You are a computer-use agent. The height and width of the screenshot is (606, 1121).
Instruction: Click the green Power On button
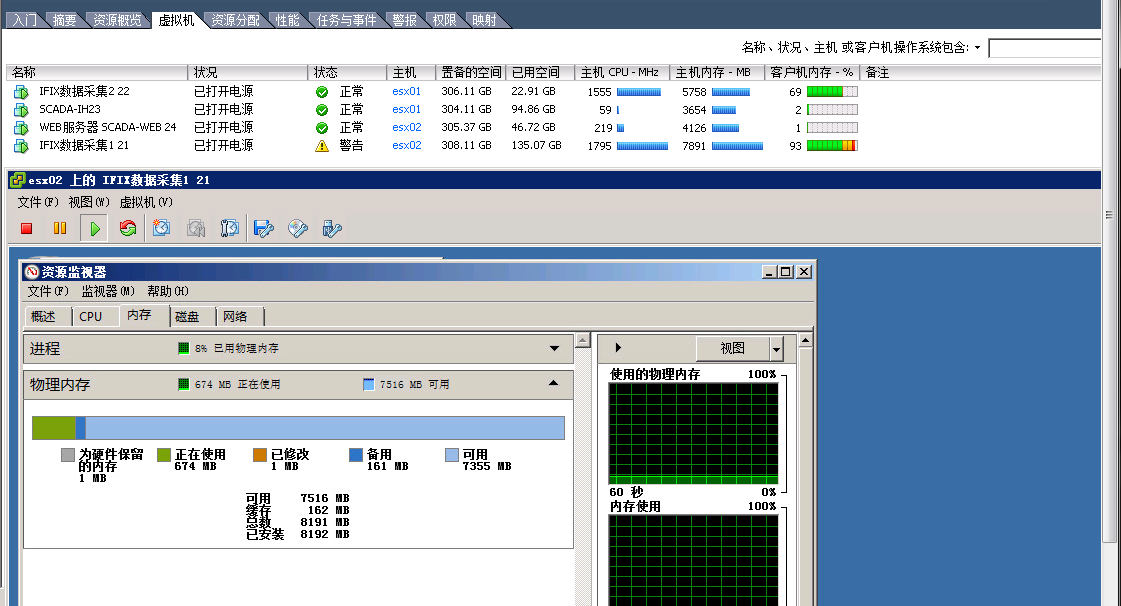[x=94, y=229]
